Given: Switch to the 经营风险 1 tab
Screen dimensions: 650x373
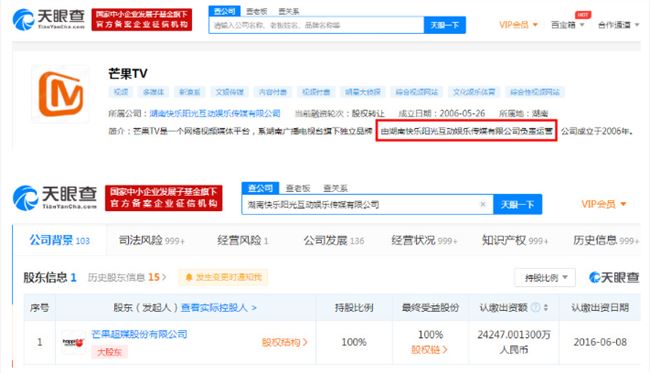Looking at the screenshot, I should tap(243, 240).
